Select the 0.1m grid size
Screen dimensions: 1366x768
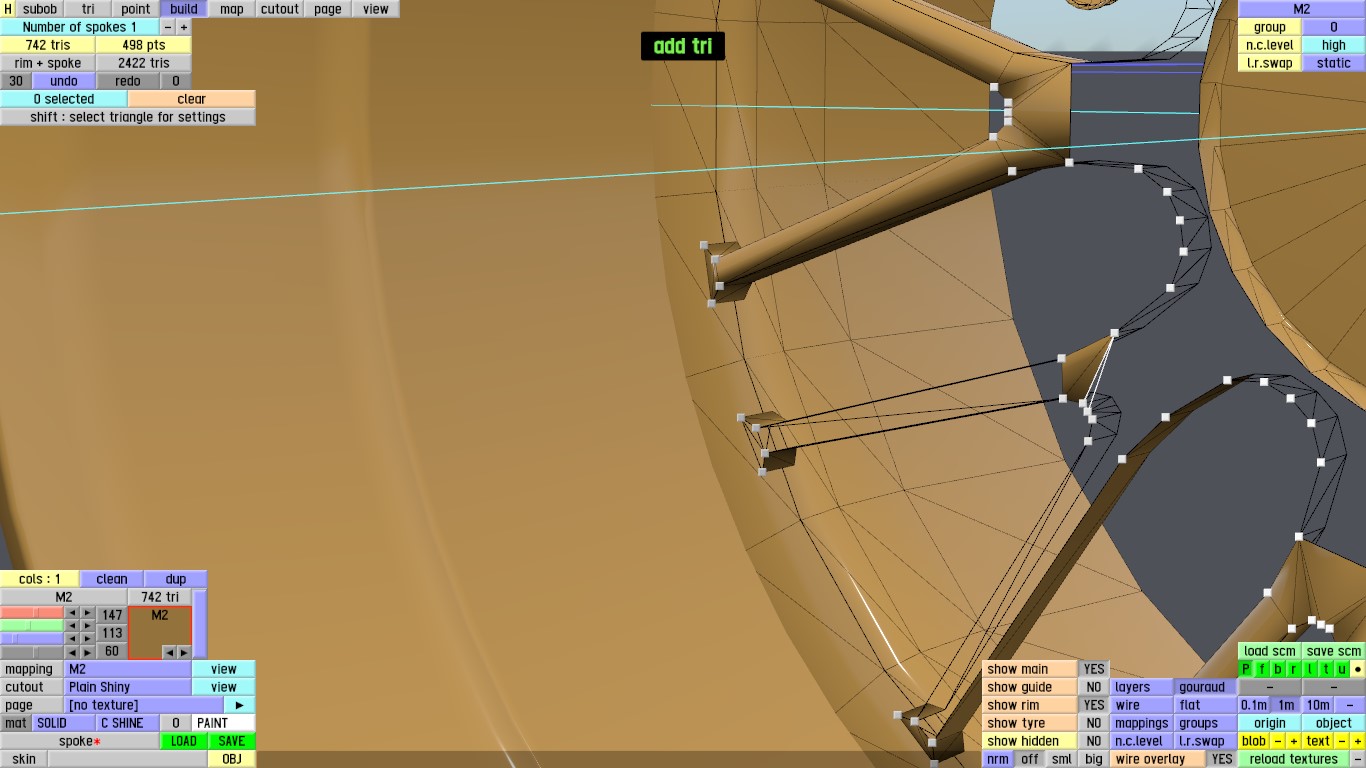1254,705
